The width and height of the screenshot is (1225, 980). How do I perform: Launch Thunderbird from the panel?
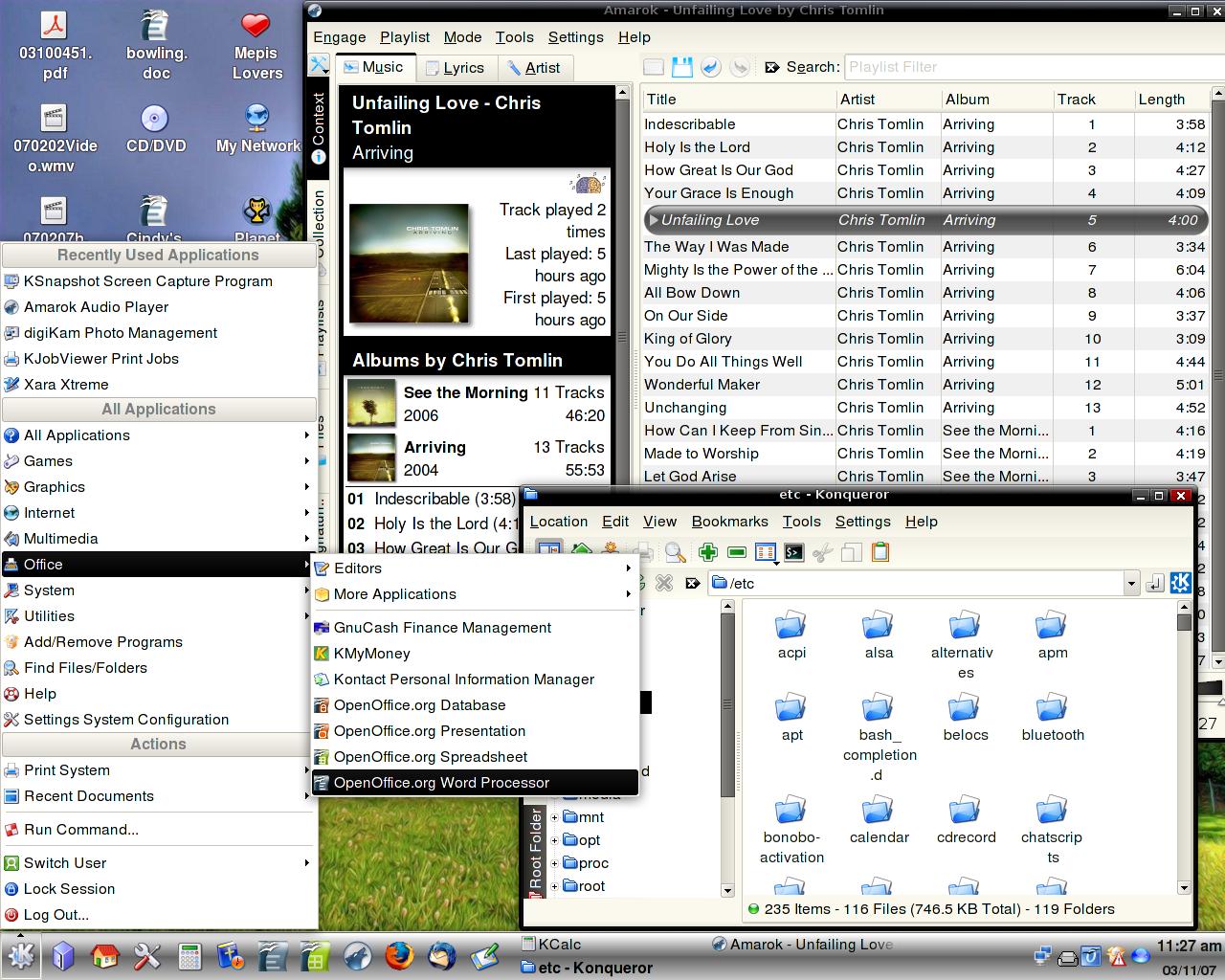pos(442,955)
